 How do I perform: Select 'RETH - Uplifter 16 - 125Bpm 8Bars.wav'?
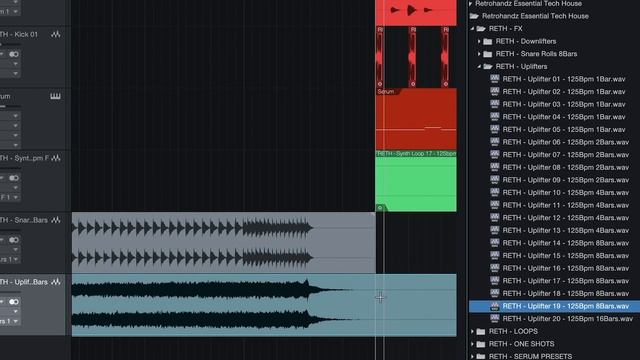[566, 268]
